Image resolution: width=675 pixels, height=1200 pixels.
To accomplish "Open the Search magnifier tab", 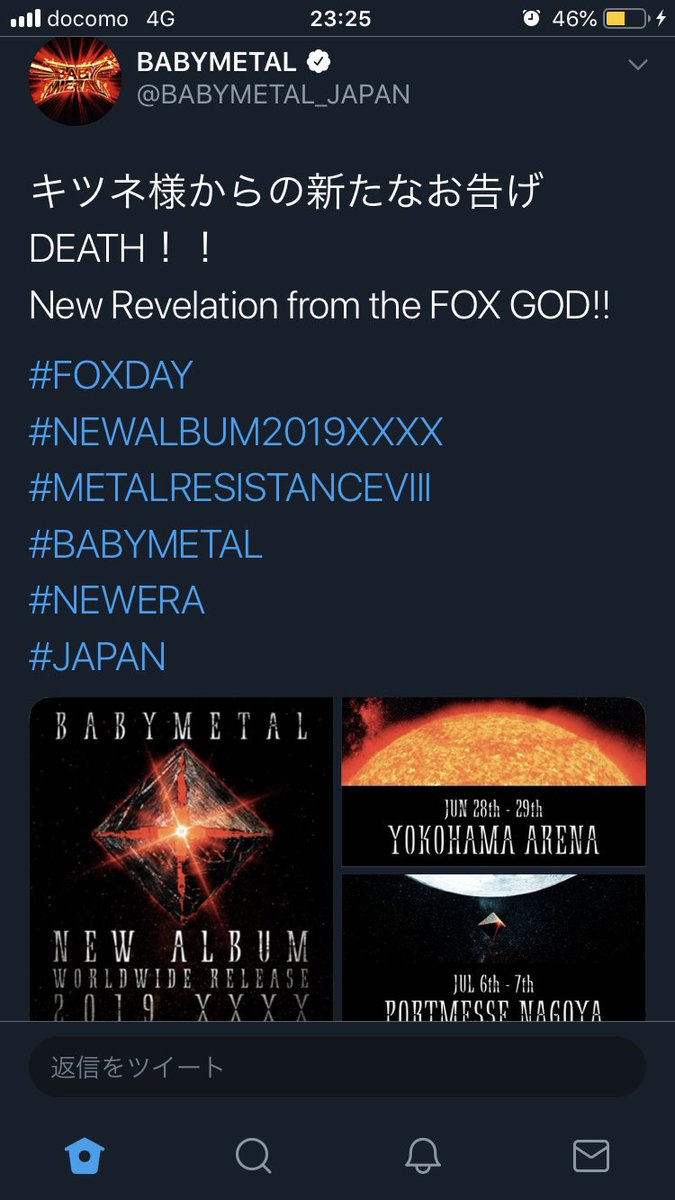I will tap(253, 1155).
